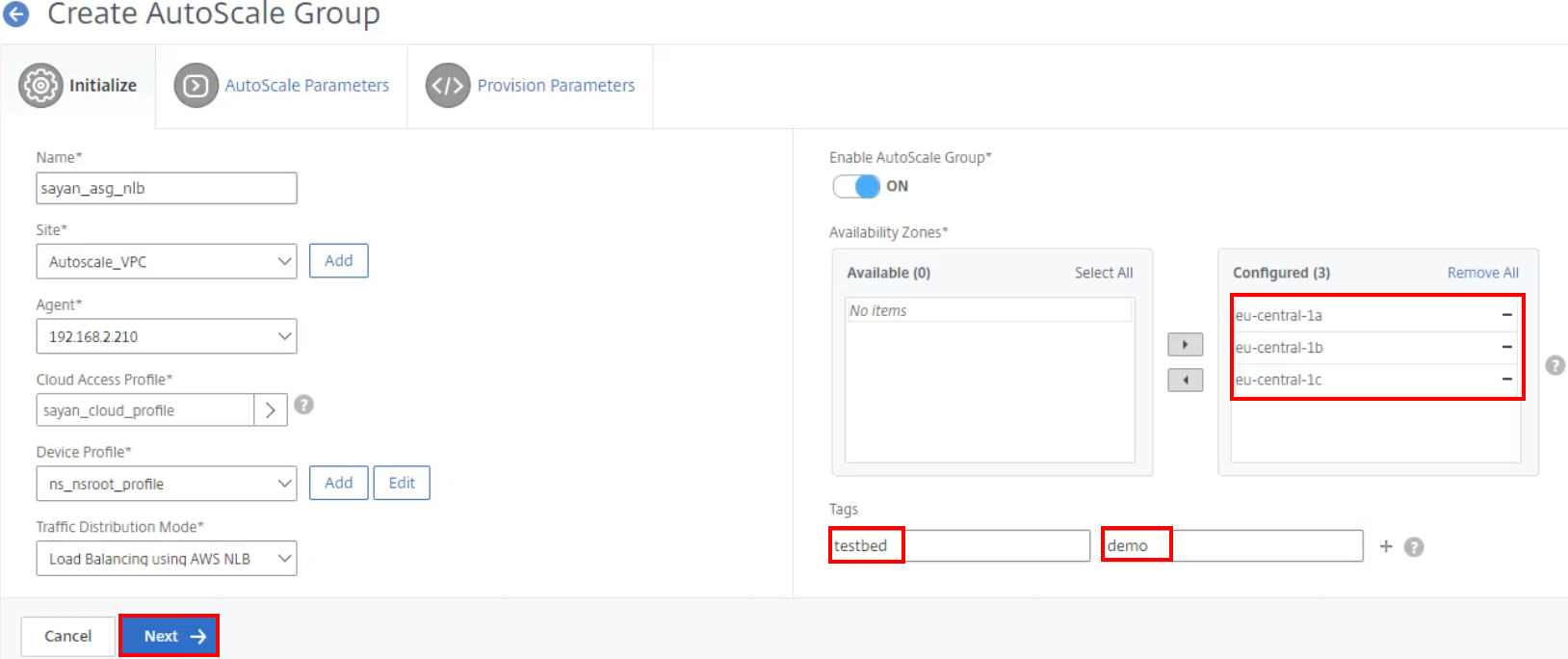Click the No items row in Available list
Image resolution: width=1568 pixels, height=659 pixels.
point(990,310)
